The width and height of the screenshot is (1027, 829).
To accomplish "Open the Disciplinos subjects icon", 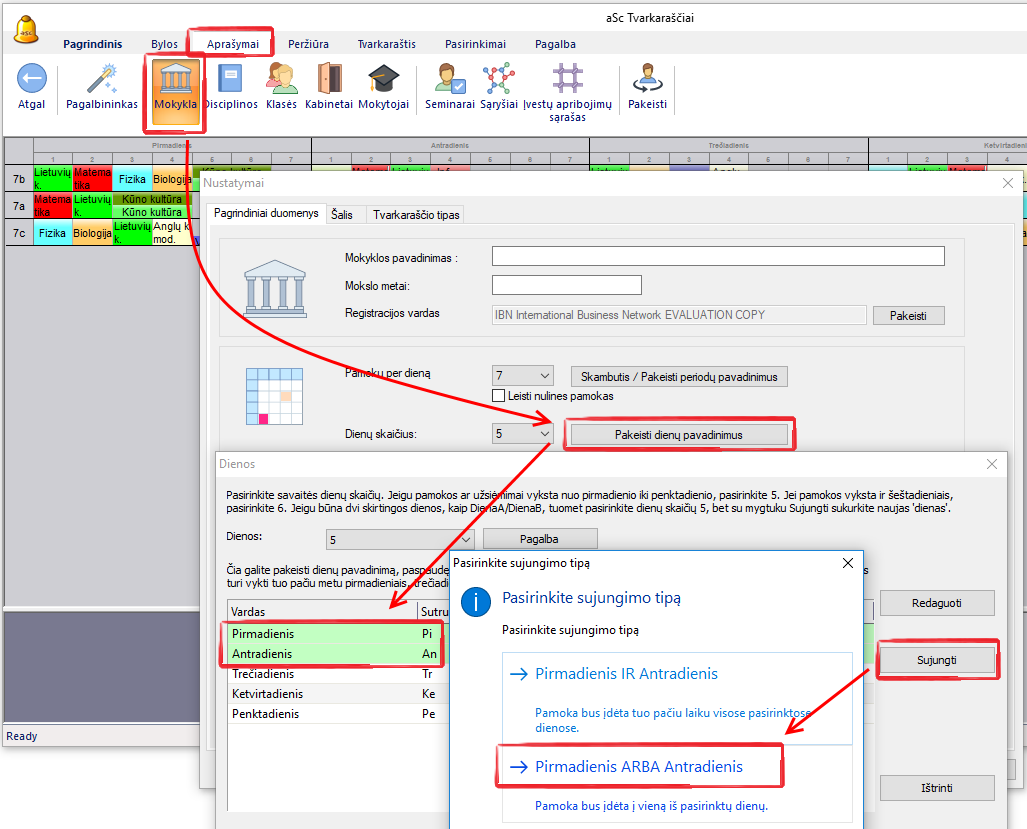I will (231, 79).
